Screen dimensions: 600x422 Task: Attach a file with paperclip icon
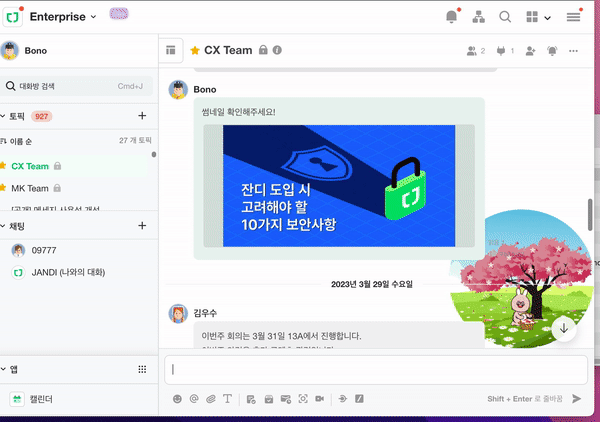[x=211, y=399]
